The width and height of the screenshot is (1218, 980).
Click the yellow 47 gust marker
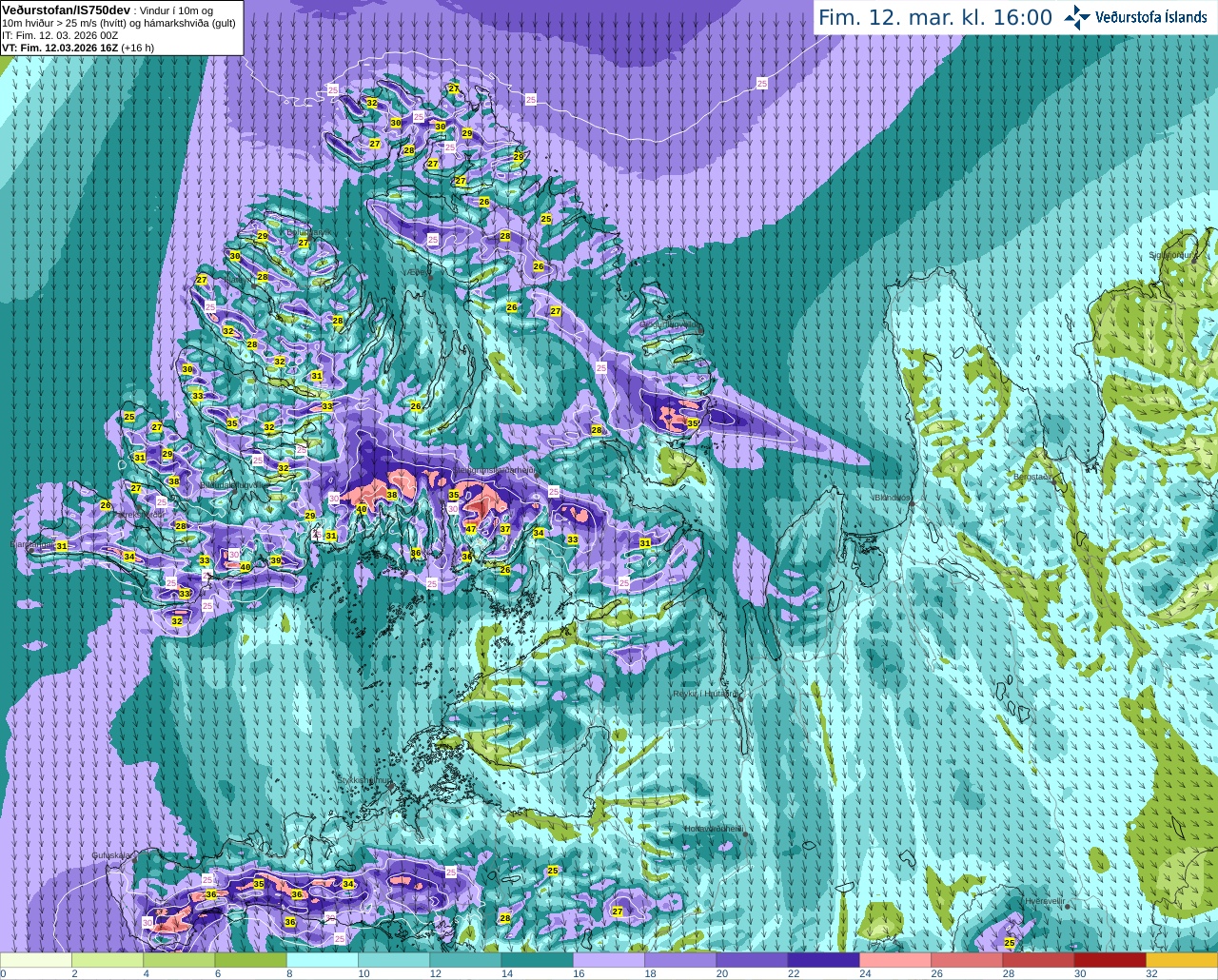click(471, 529)
